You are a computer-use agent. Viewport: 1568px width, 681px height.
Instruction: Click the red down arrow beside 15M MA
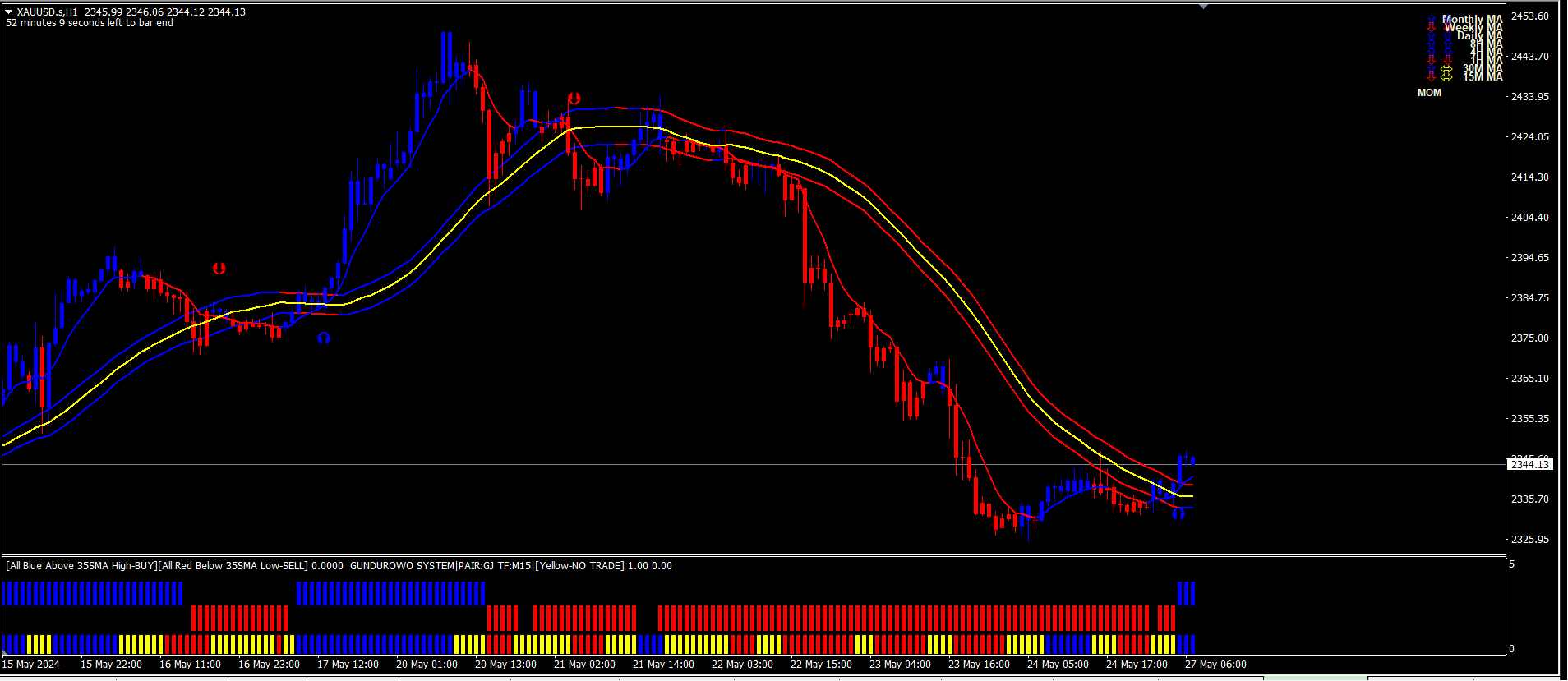1432,76
